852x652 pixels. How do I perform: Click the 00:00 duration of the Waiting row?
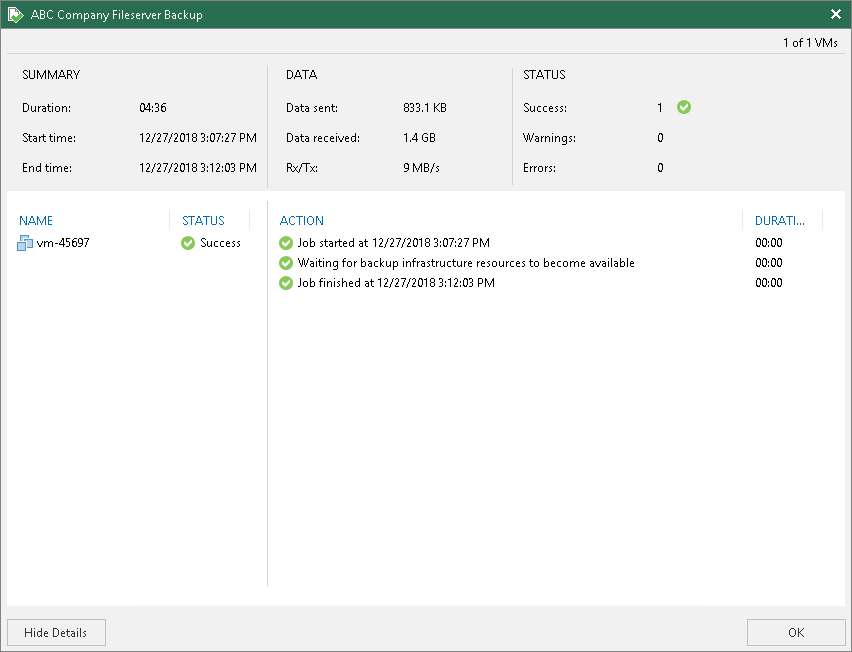coord(769,263)
